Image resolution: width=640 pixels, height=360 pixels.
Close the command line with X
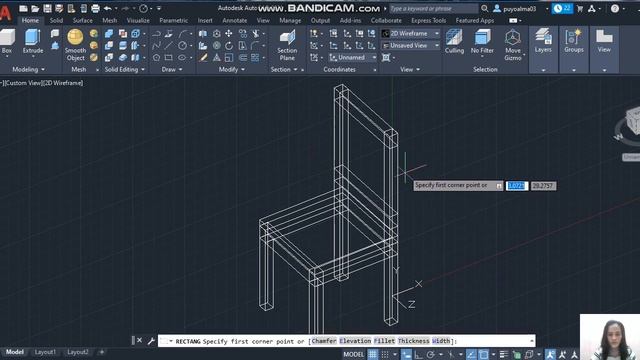[x=140, y=340]
